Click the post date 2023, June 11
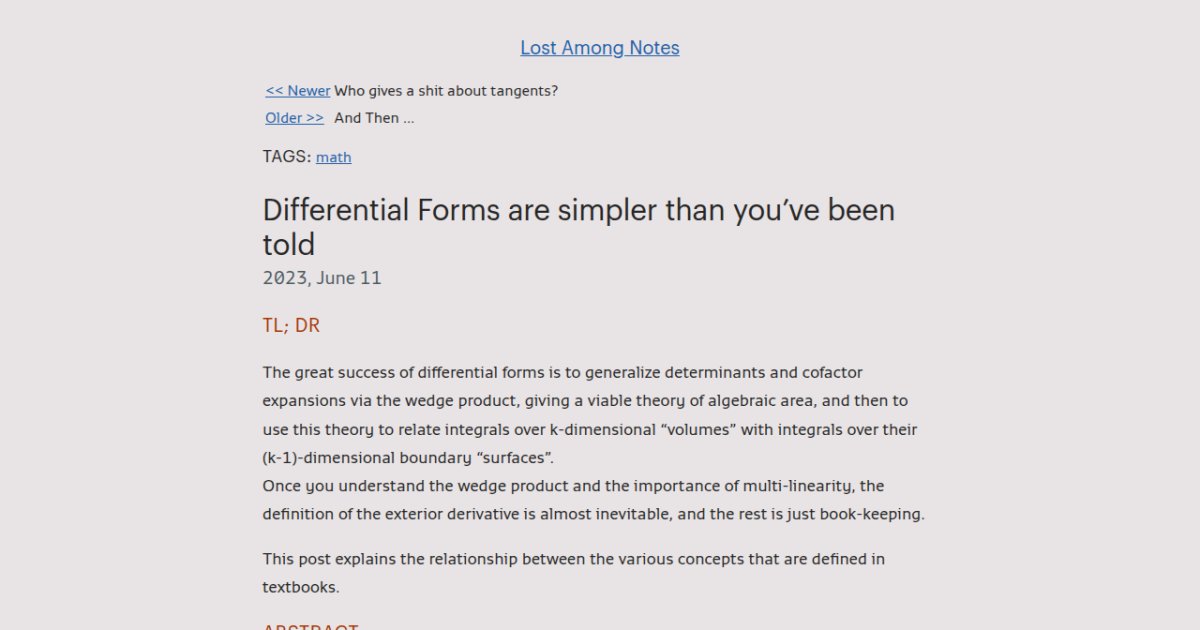The height and width of the screenshot is (630, 1200). 322,278
